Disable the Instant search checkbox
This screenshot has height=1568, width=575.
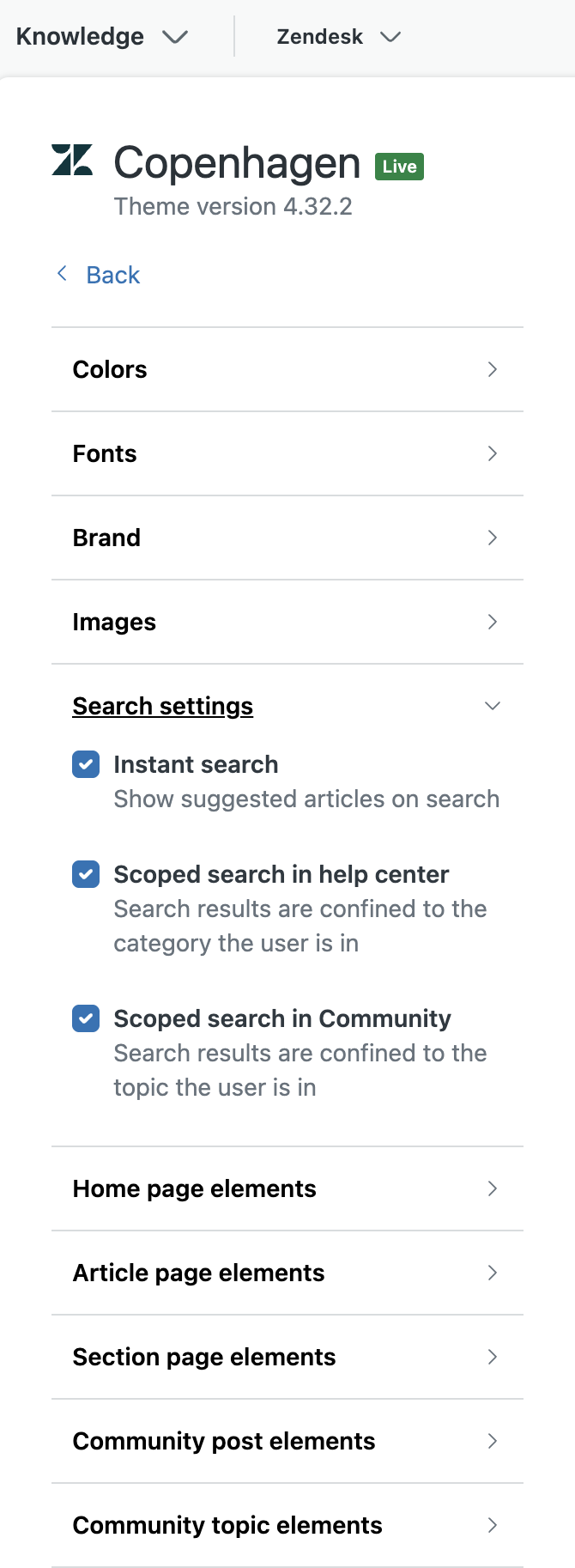pyautogui.click(x=86, y=764)
